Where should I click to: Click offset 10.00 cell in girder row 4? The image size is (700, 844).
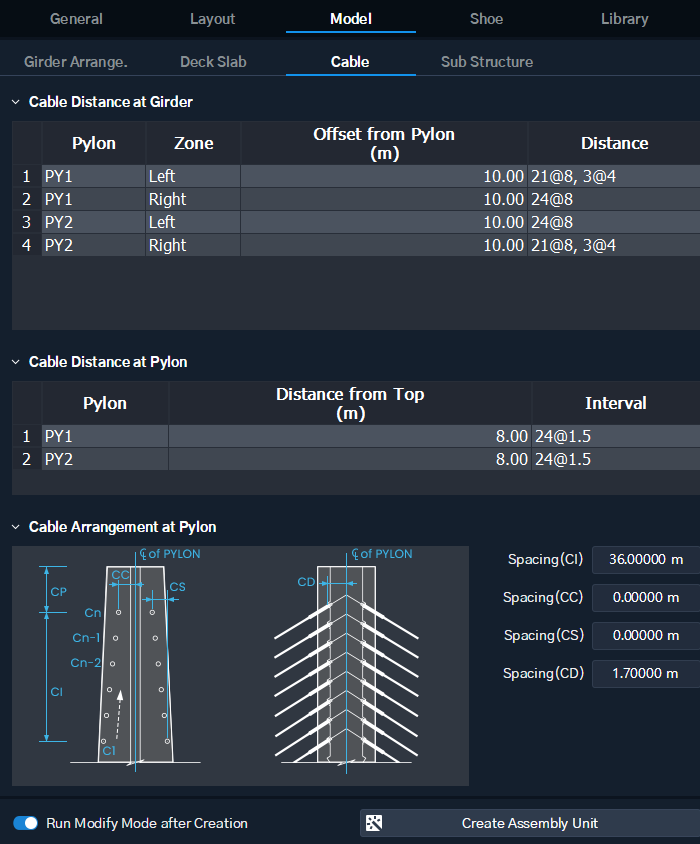[384, 245]
